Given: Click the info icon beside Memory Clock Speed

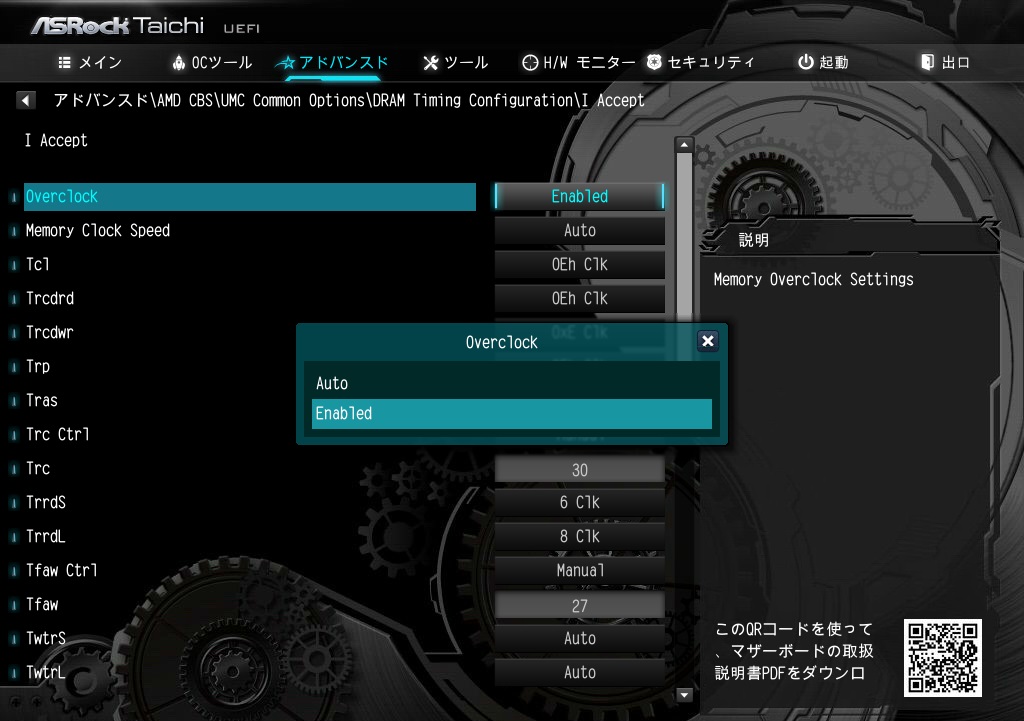Looking at the screenshot, I should [x=14, y=231].
